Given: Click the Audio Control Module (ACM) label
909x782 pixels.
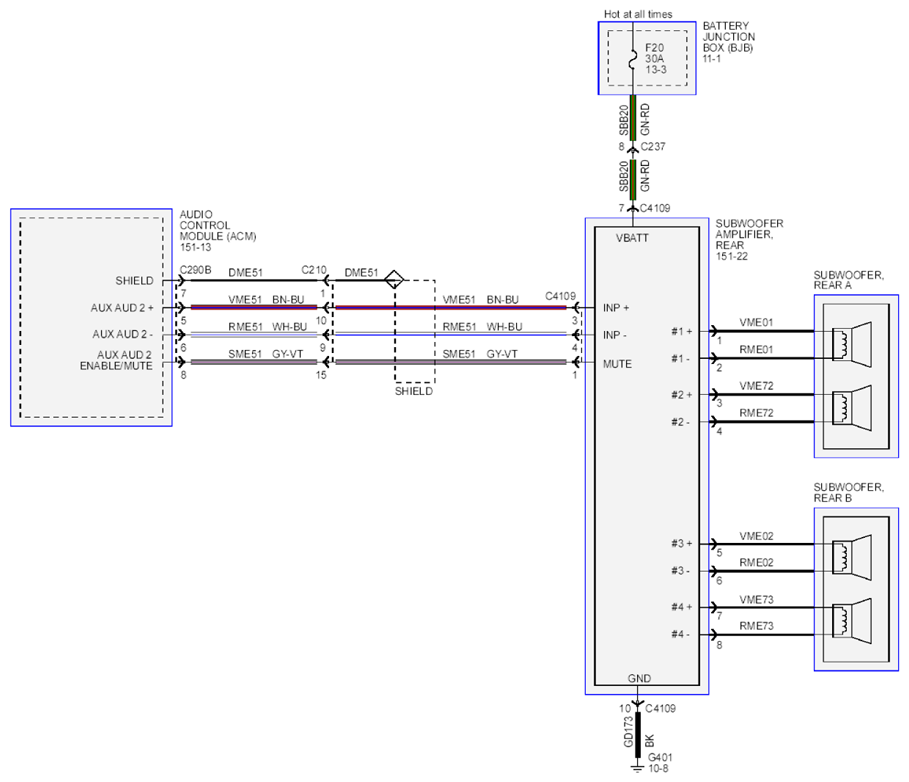Looking at the screenshot, I should click(217, 231).
